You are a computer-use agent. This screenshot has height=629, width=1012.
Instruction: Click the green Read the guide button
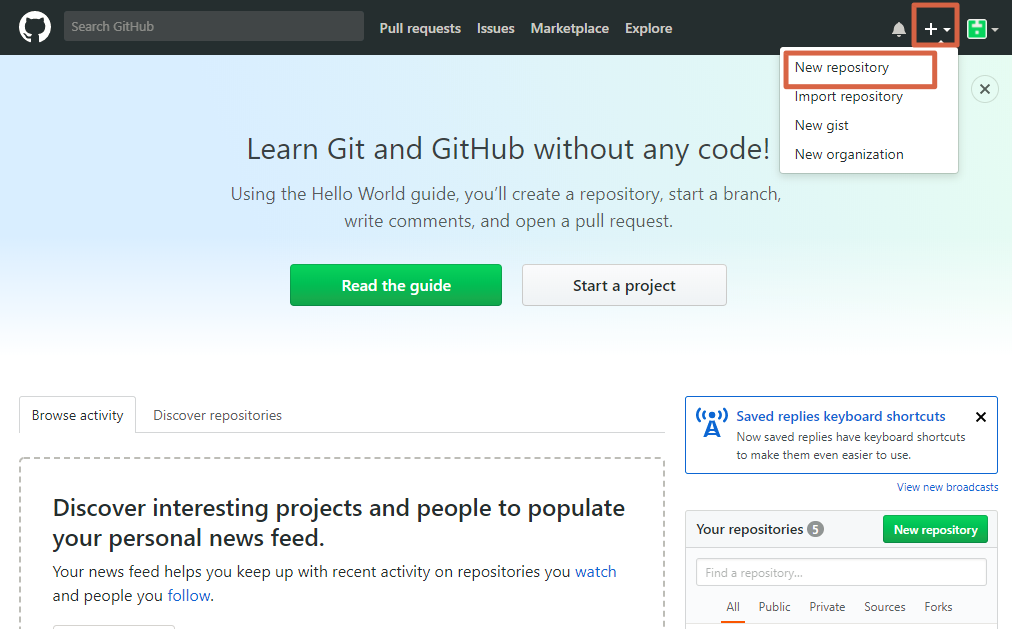(396, 285)
